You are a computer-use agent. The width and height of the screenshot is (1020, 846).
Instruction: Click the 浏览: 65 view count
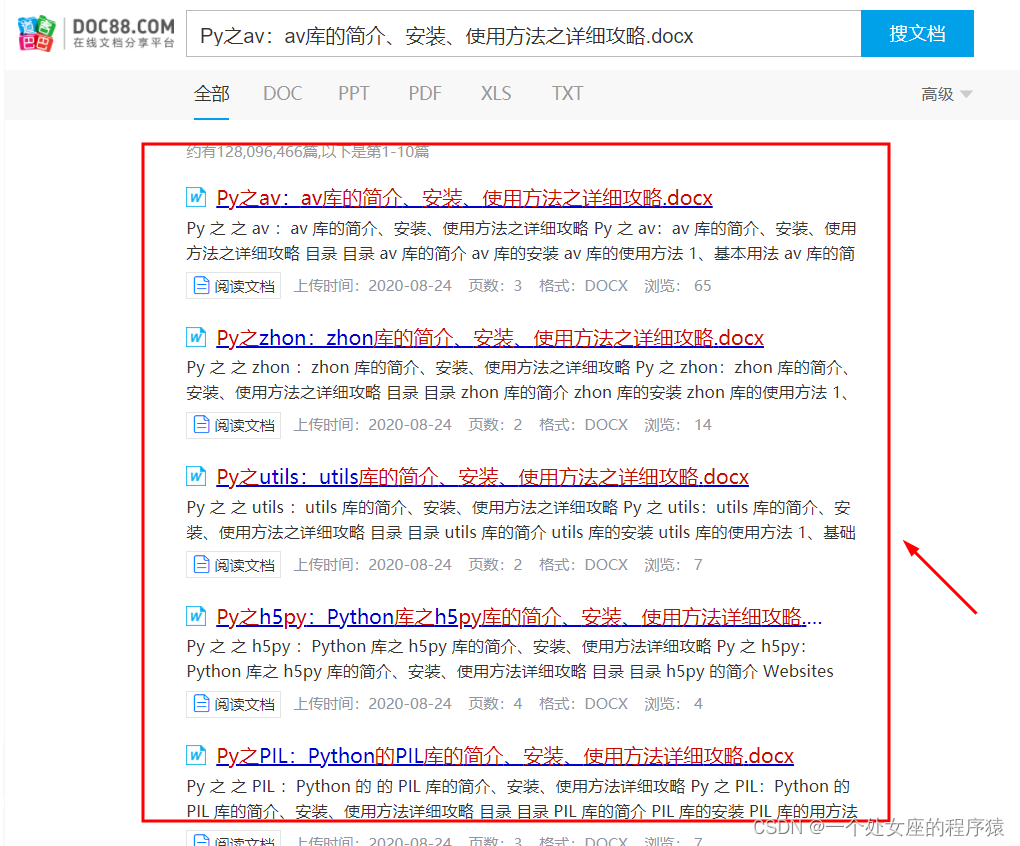point(678,286)
